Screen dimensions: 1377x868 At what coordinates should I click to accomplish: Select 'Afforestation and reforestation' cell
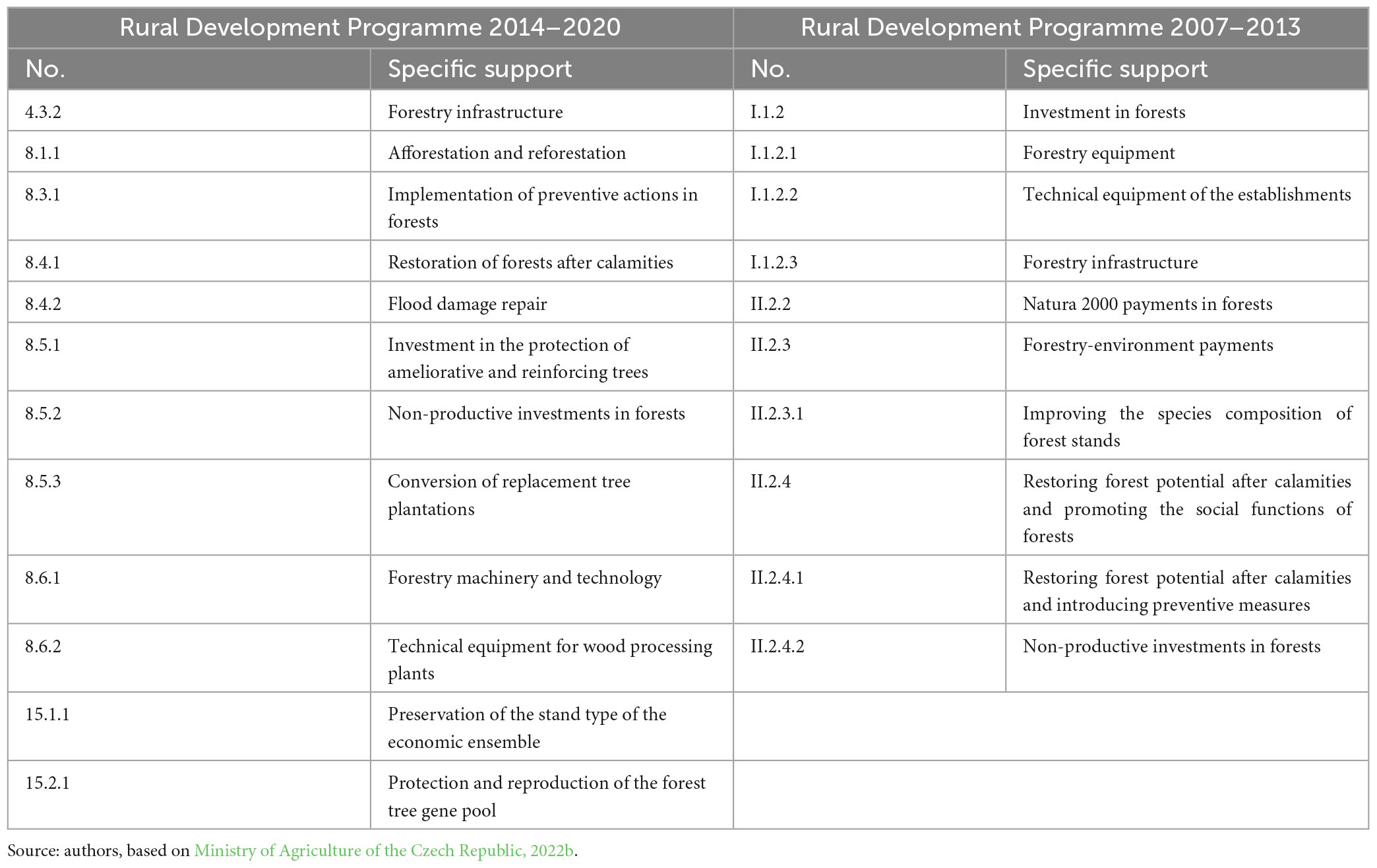click(x=552, y=152)
